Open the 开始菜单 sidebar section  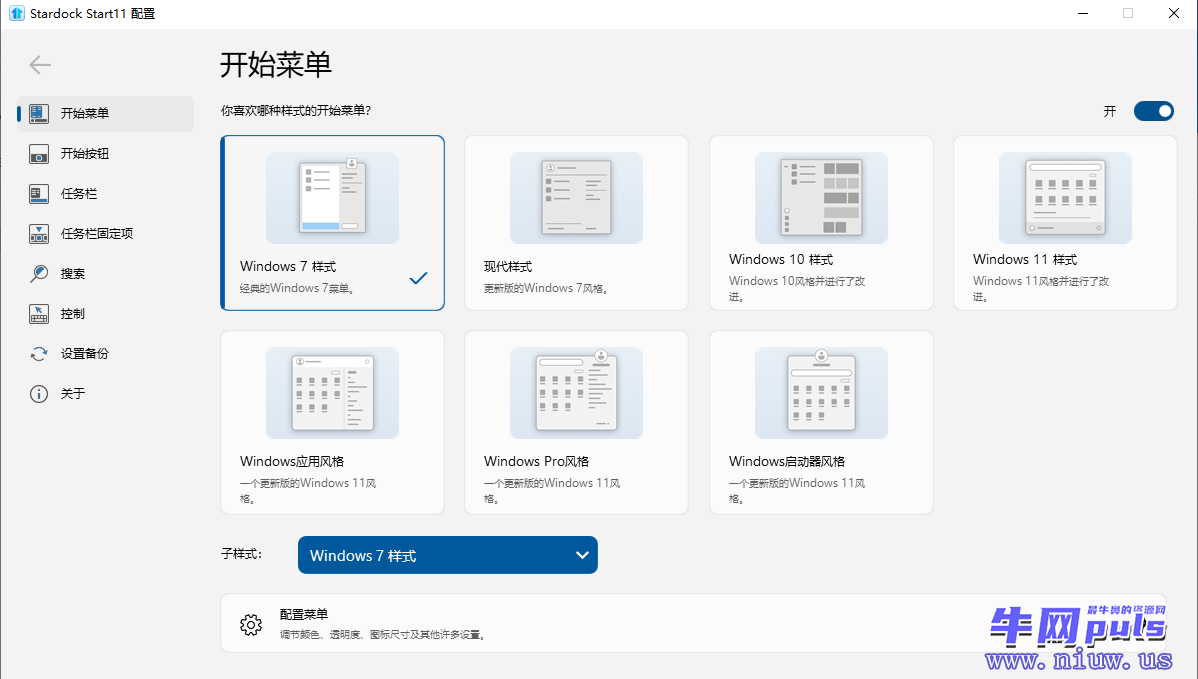[105, 114]
